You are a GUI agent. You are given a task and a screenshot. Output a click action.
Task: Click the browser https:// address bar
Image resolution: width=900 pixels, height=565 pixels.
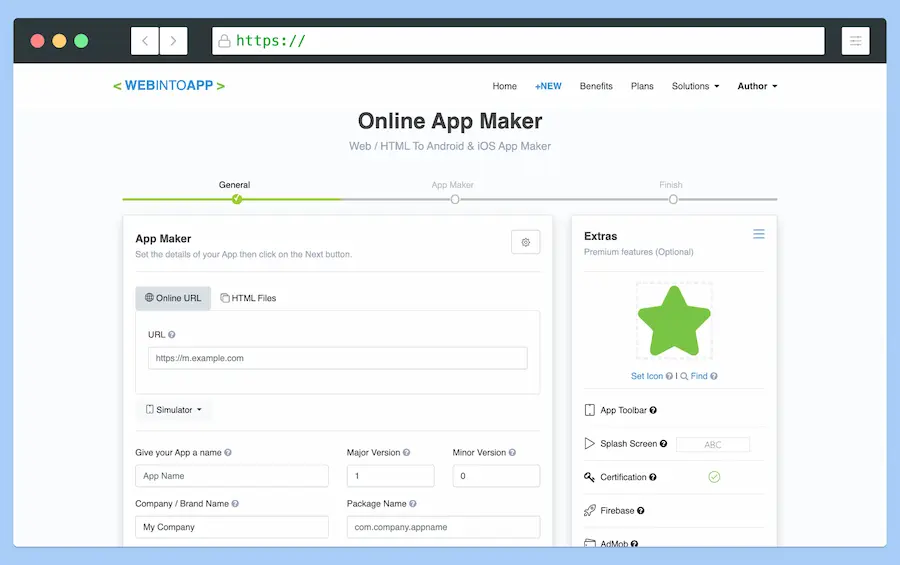tap(518, 41)
